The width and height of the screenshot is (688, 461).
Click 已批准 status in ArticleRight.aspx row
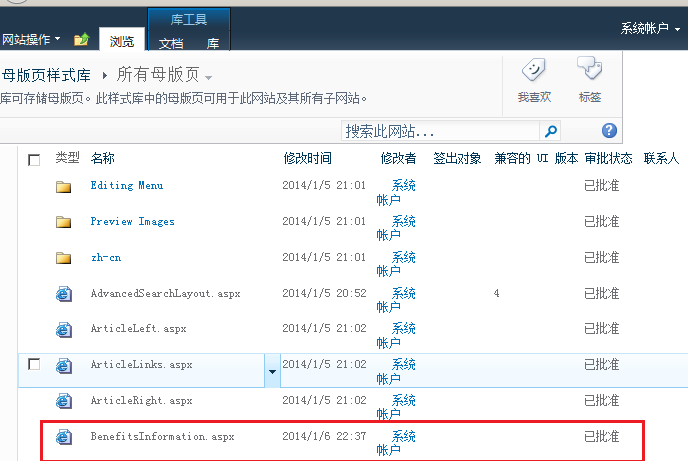pos(602,400)
